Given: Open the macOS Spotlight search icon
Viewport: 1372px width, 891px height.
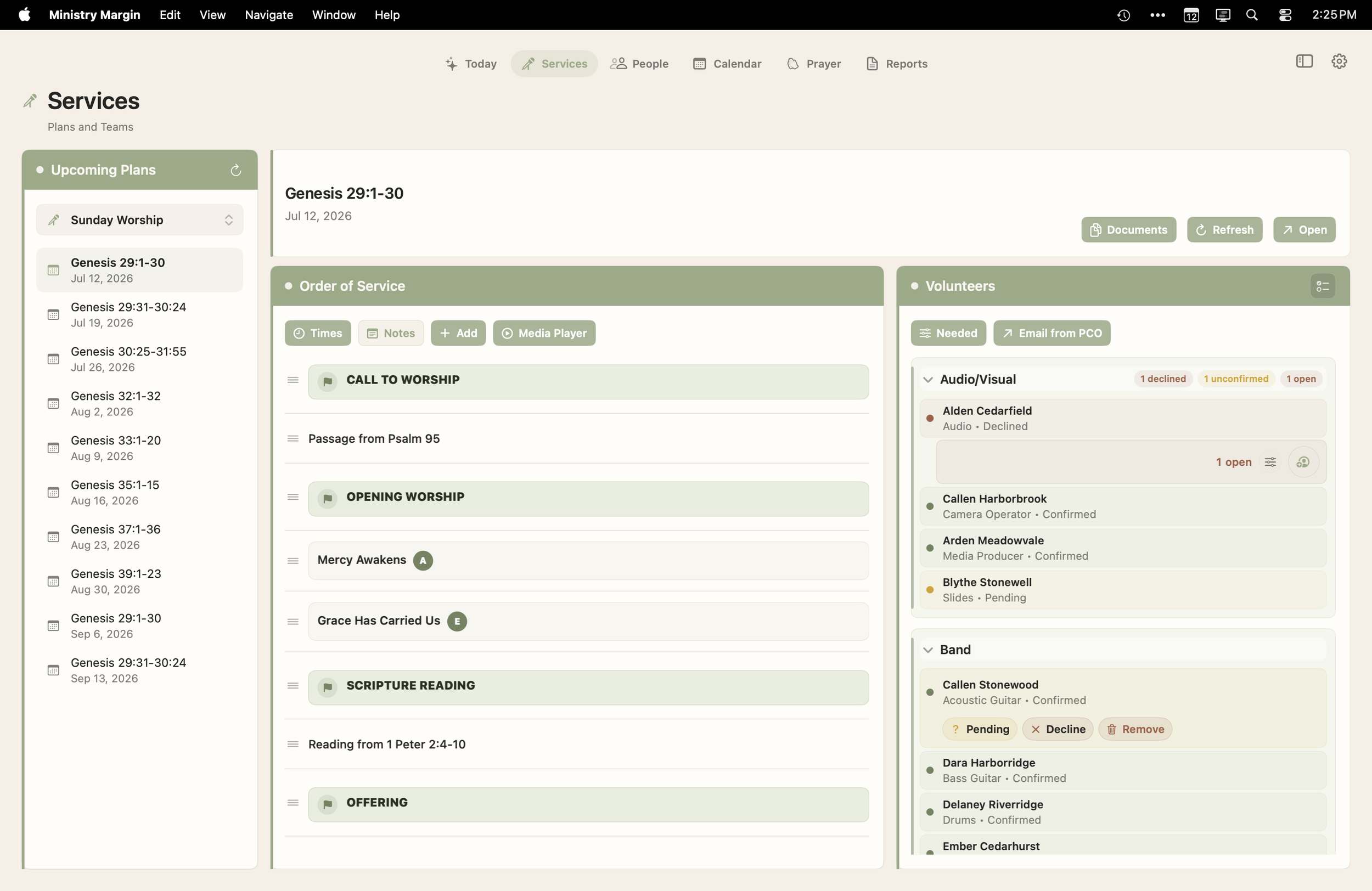Looking at the screenshot, I should pyautogui.click(x=1251, y=15).
